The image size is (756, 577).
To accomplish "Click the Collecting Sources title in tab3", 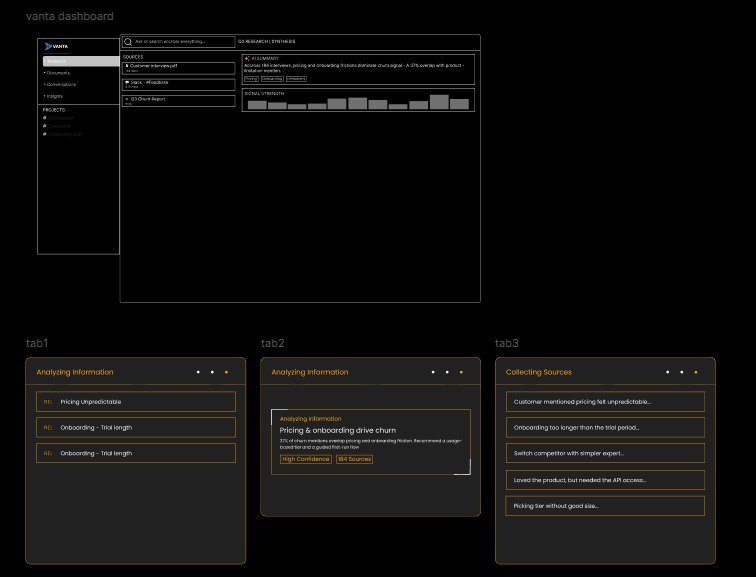I will click(x=539, y=372).
